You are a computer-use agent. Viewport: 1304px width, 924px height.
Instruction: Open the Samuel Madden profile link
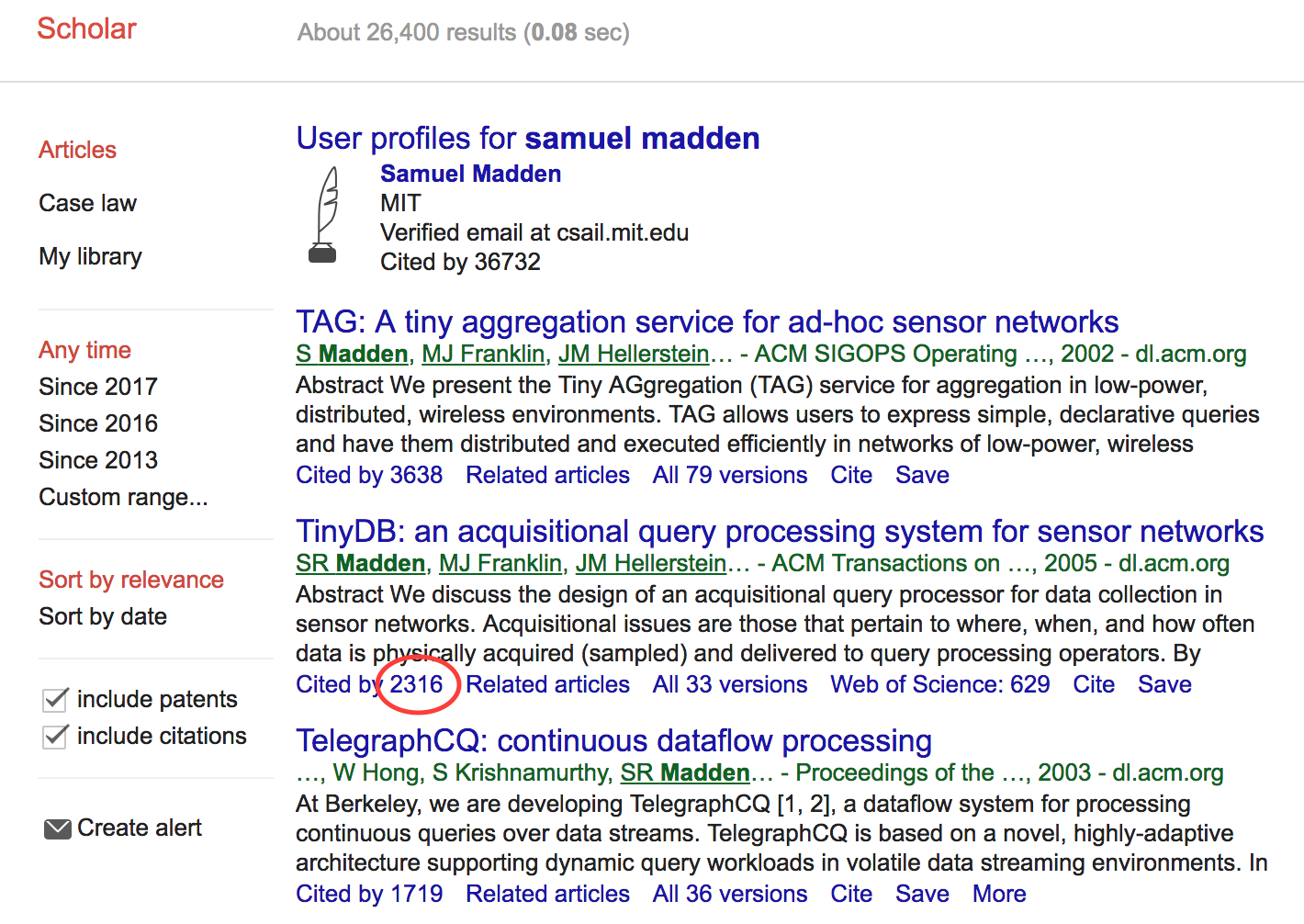(x=470, y=174)
